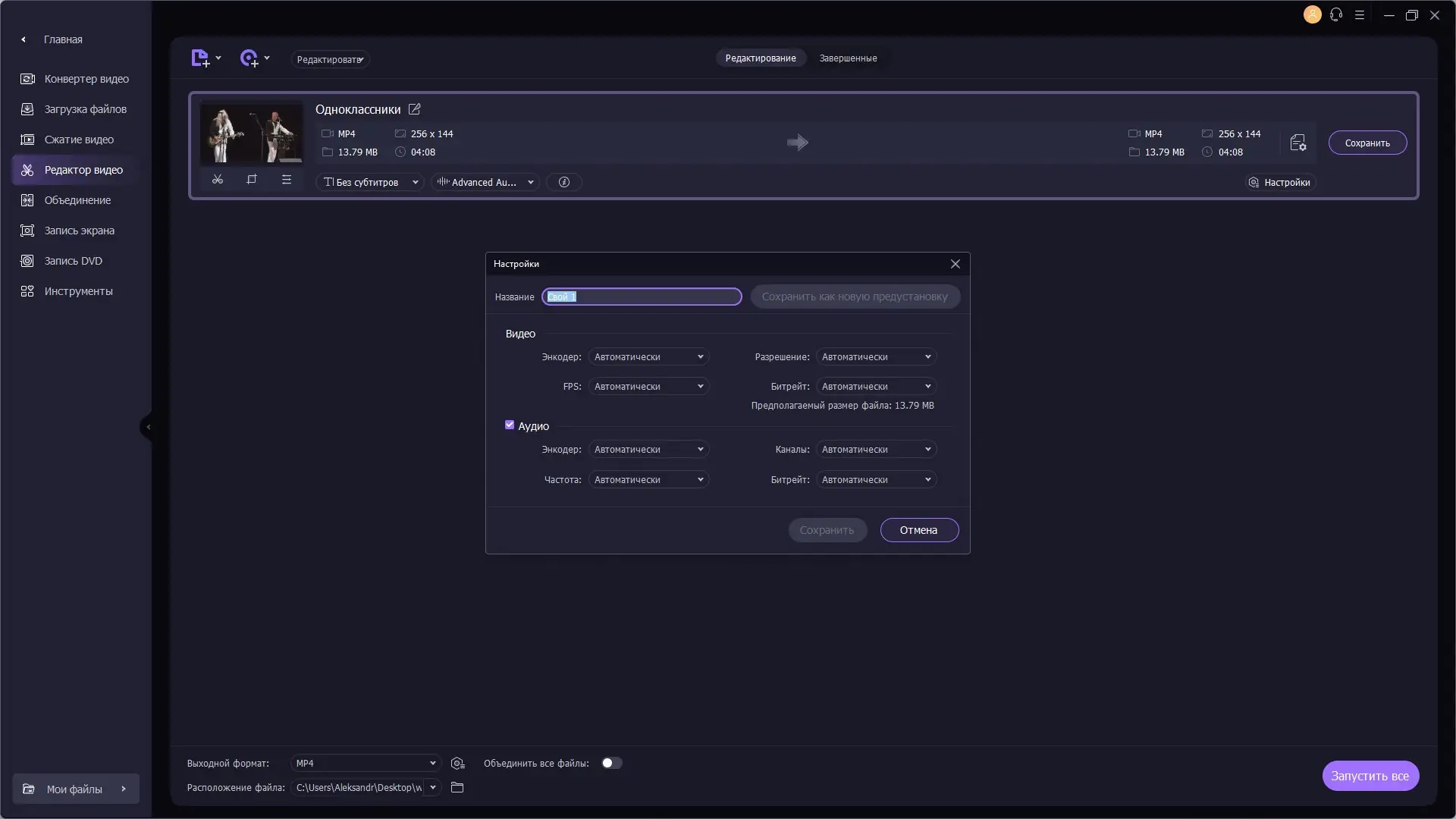Image resolution: width=1456 pixels, height=819 pixels.
Task: Open the Разрешение dropdown
Action: [x=876, y=356]
